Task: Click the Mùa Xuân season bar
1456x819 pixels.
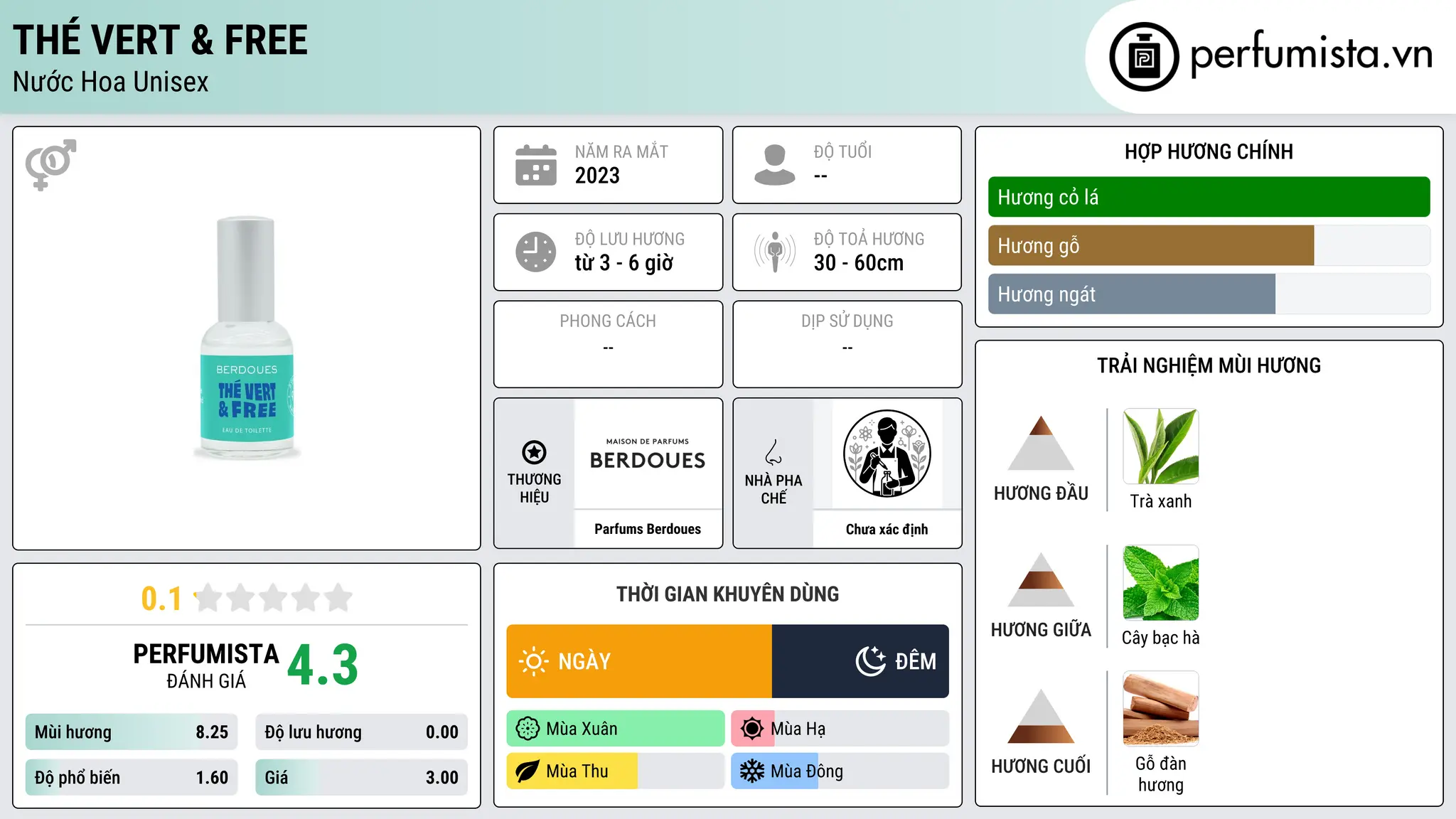Action: tap(616, 729)
